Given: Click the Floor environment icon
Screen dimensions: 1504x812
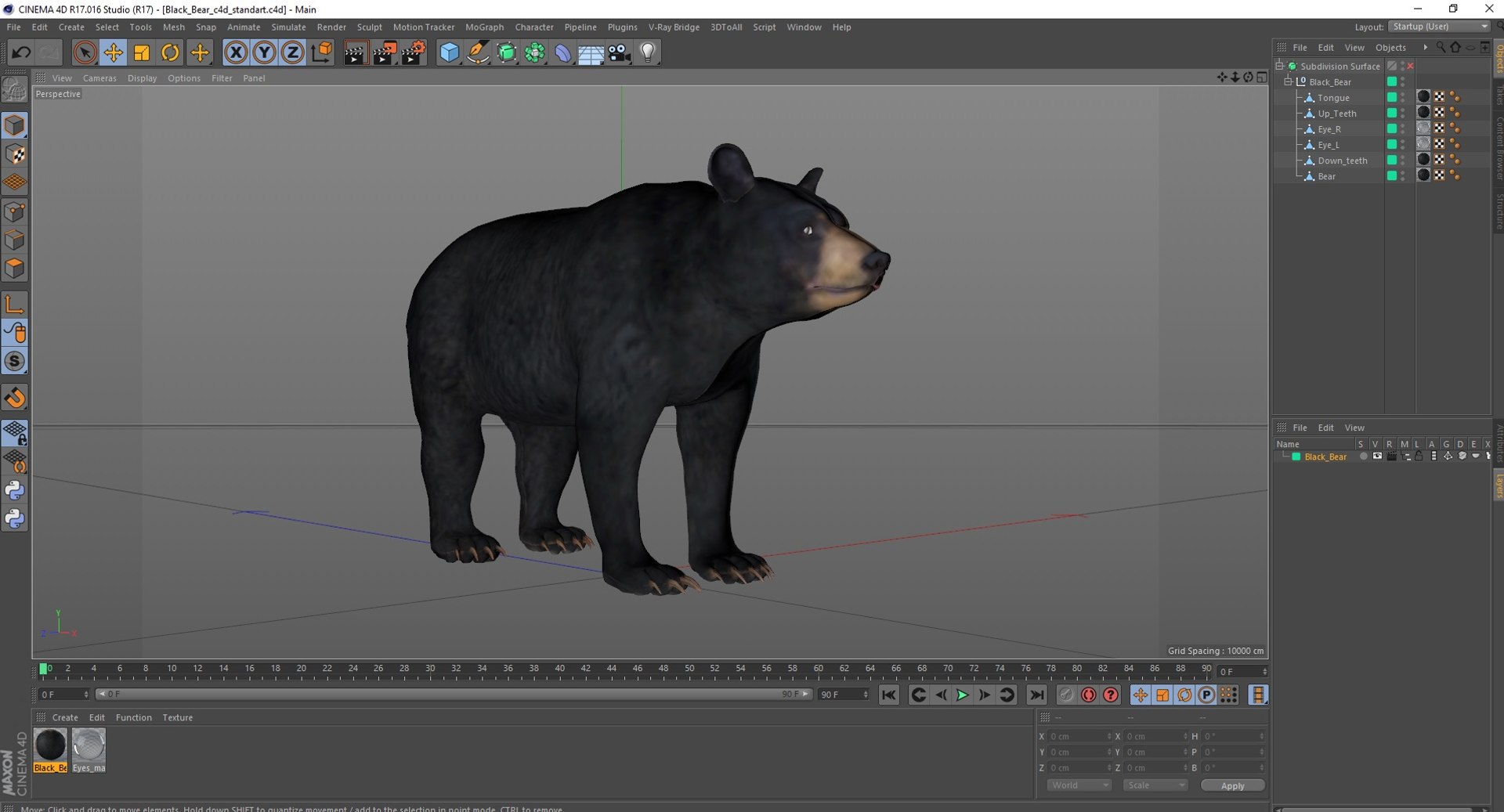Looking at the screenshot, I should 591,52.
